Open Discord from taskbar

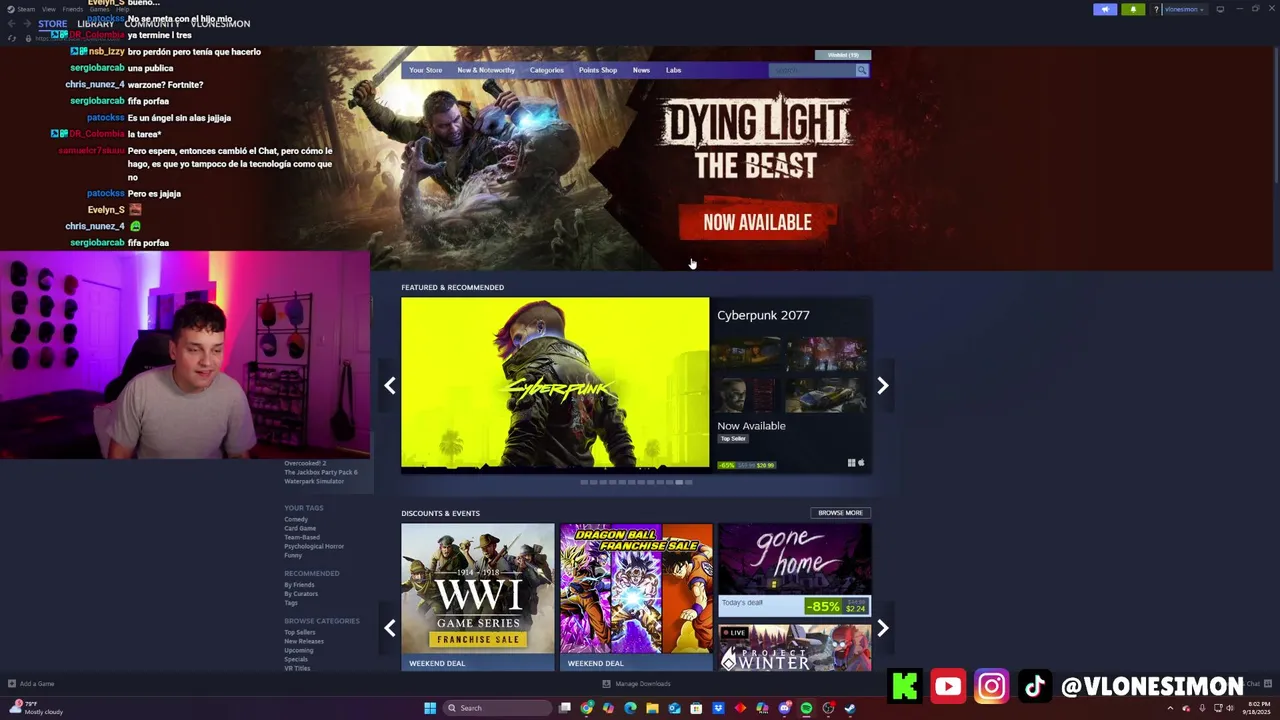785,708
